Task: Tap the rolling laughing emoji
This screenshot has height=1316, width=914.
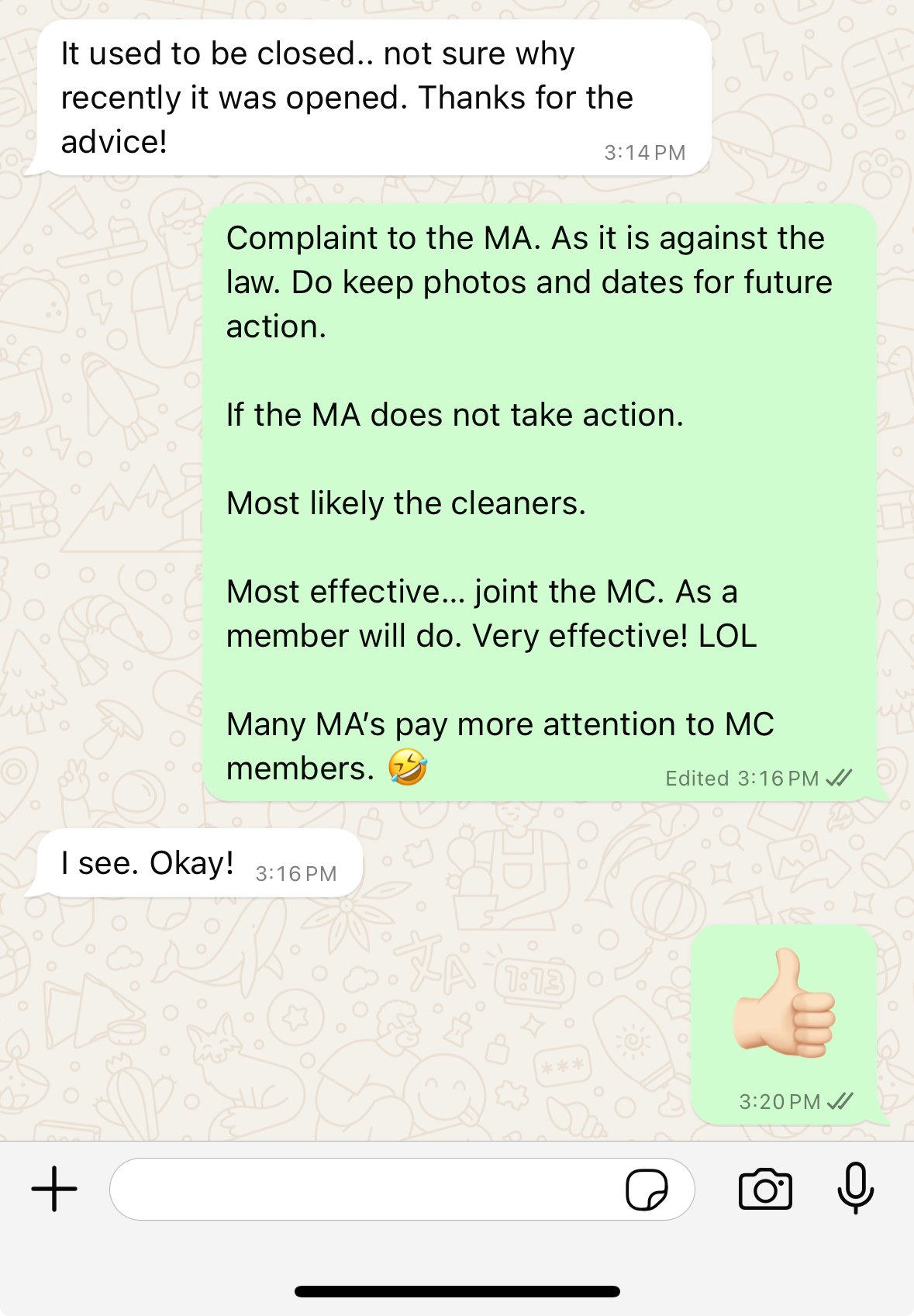Action: (x=408, y=768)
